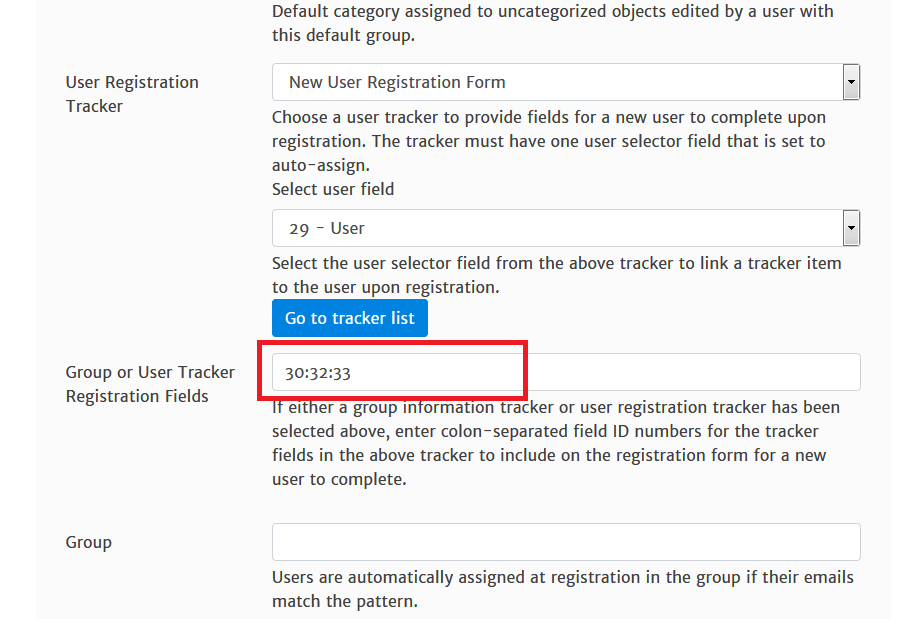Click into the empty Group pattern field

tap(566, 542)
